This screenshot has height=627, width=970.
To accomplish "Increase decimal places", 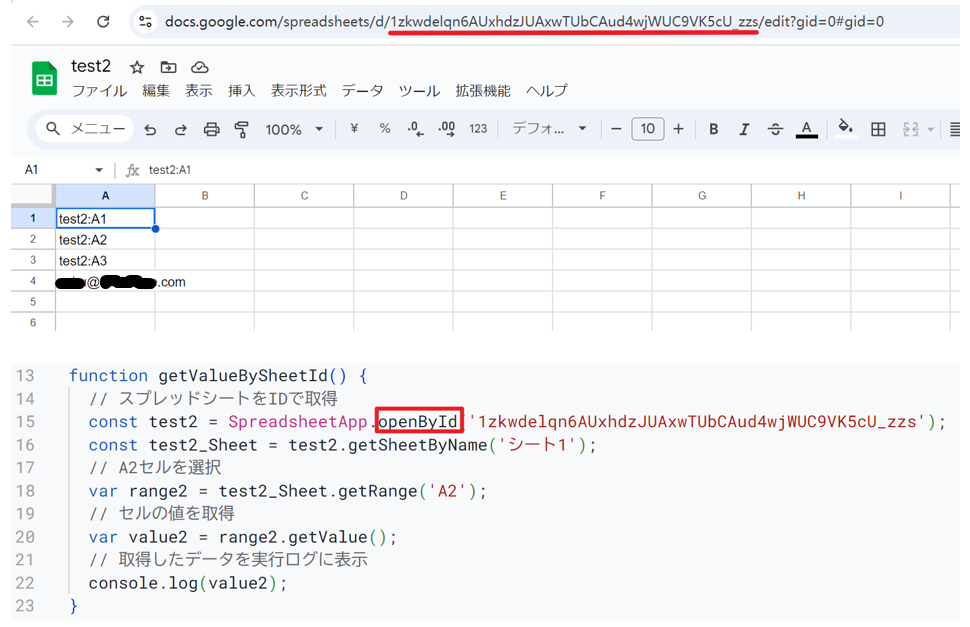I will [x=447, y=129].
